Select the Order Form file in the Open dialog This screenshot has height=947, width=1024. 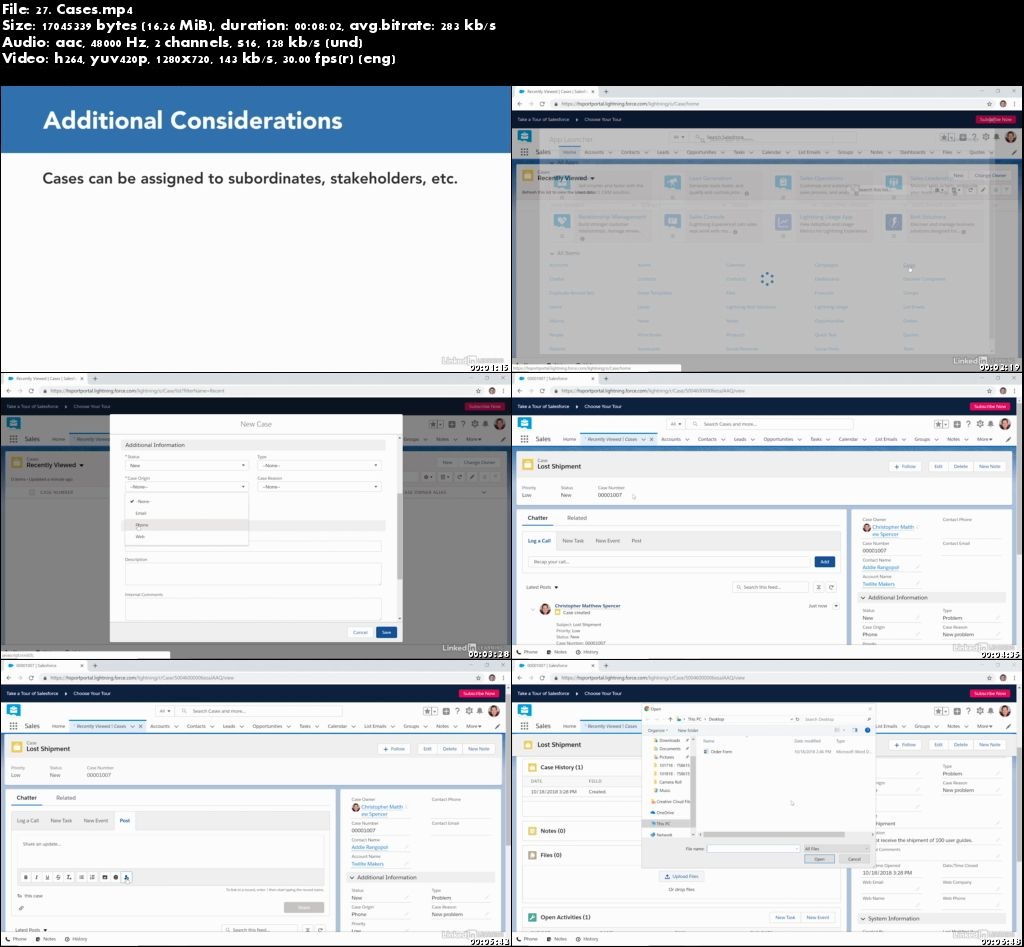[x=718, y=752]
